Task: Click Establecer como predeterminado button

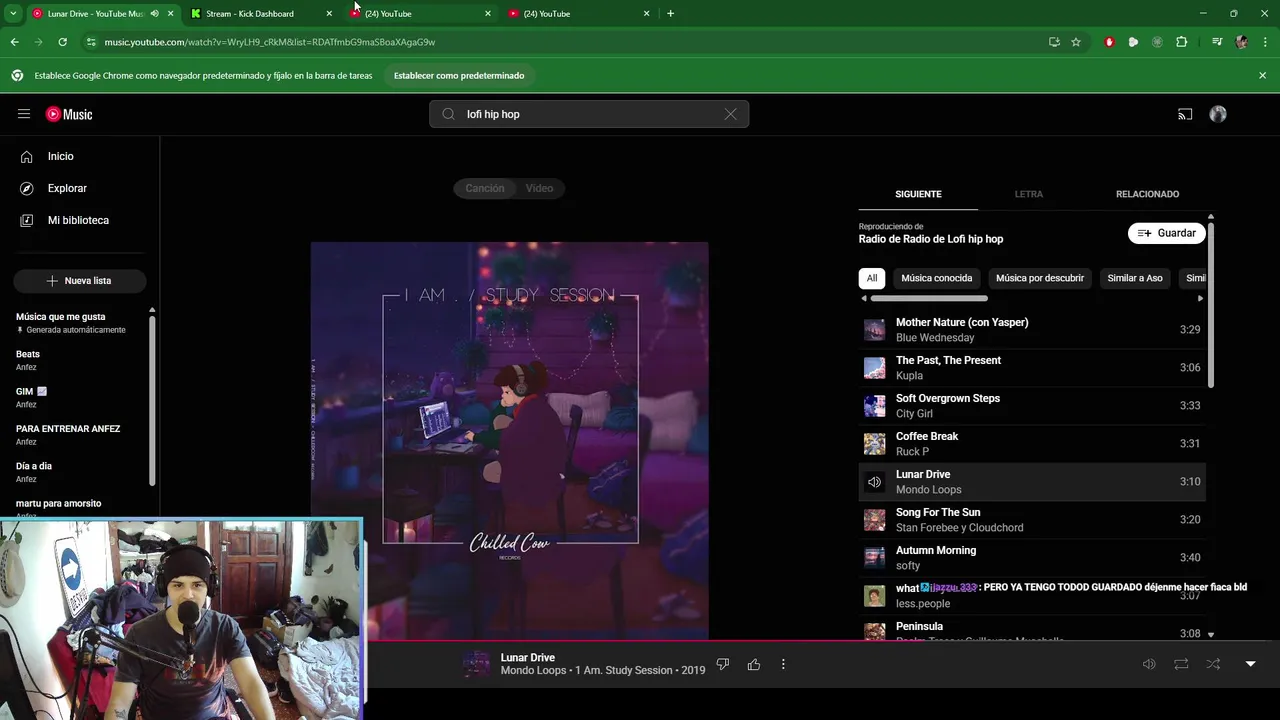Action: [x=459, y=75]
